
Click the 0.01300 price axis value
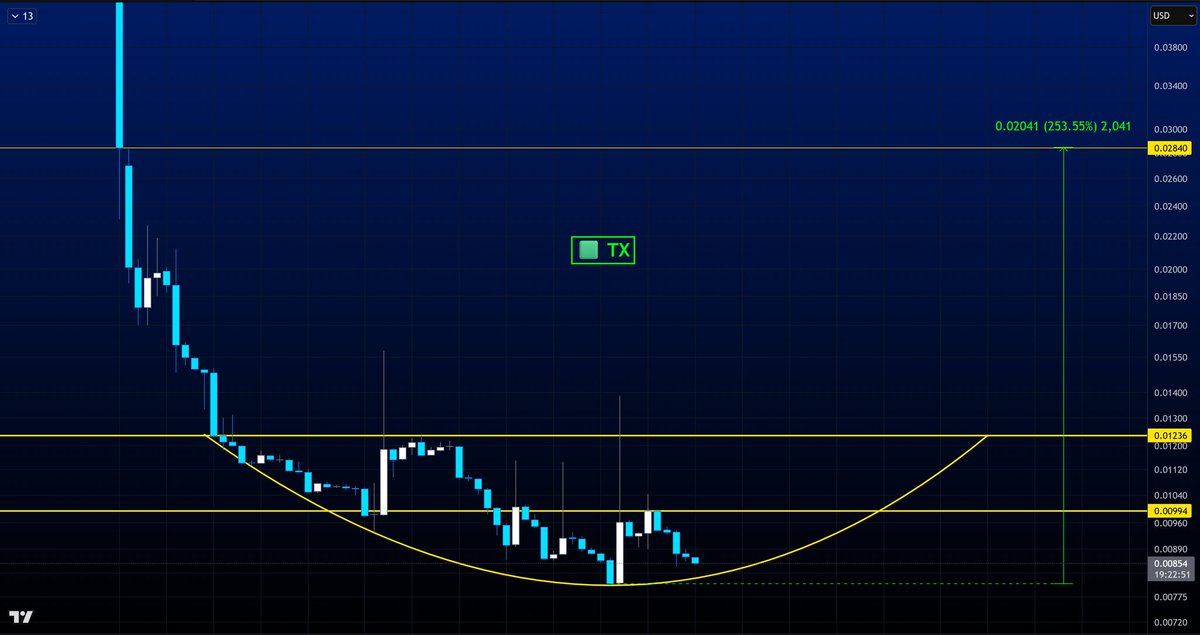pyautogui.click(x=1170, y=418)
